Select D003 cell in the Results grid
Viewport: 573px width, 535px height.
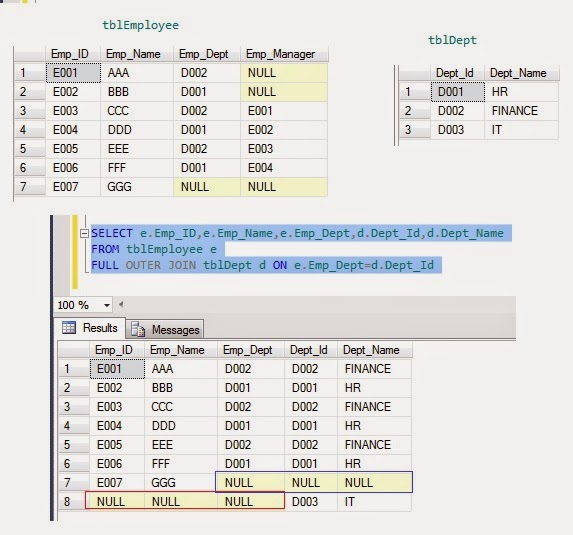point(311,501)
